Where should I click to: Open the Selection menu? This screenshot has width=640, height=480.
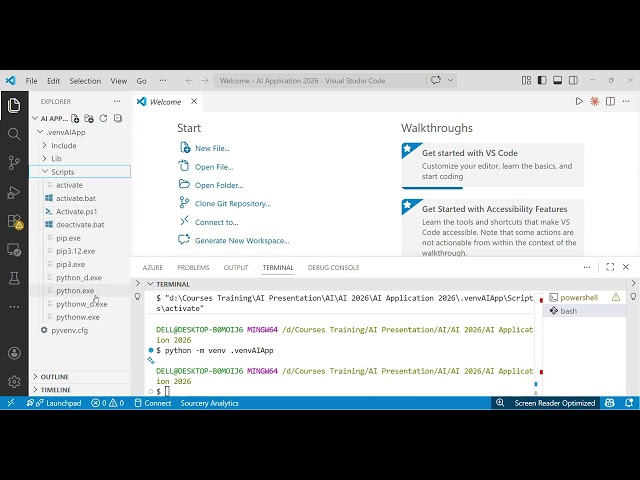pos(85,81)
